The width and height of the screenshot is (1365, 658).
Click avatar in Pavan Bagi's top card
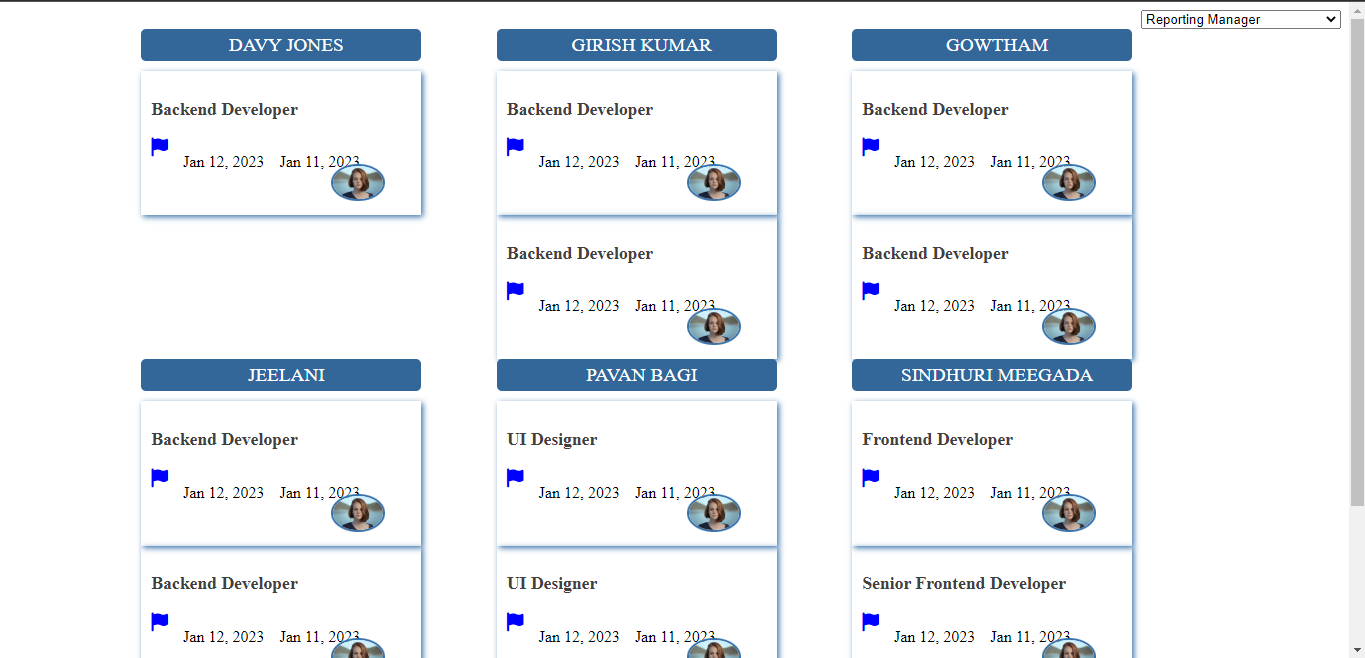714,513
